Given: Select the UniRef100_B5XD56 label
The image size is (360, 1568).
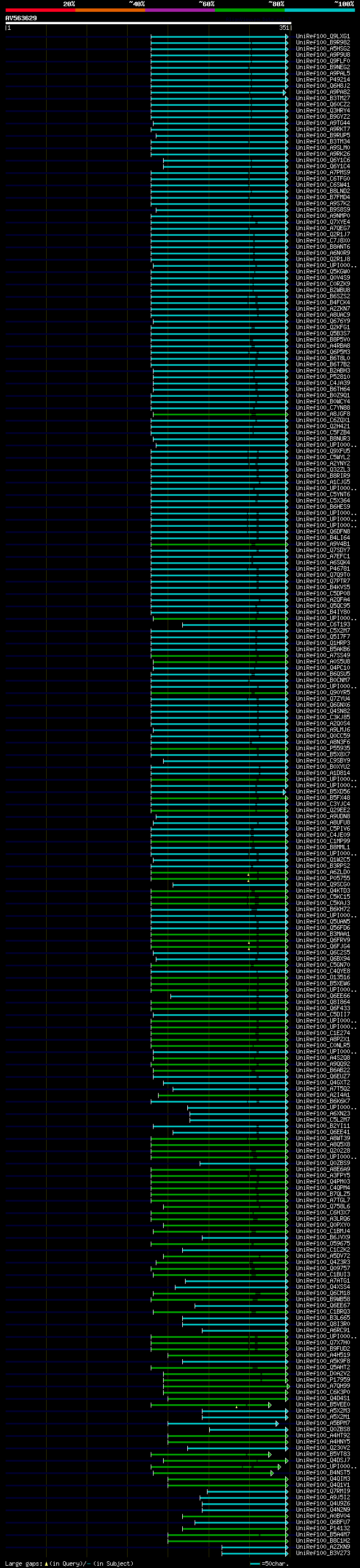Looking at the screenshot, I should (x=323, y=791).
